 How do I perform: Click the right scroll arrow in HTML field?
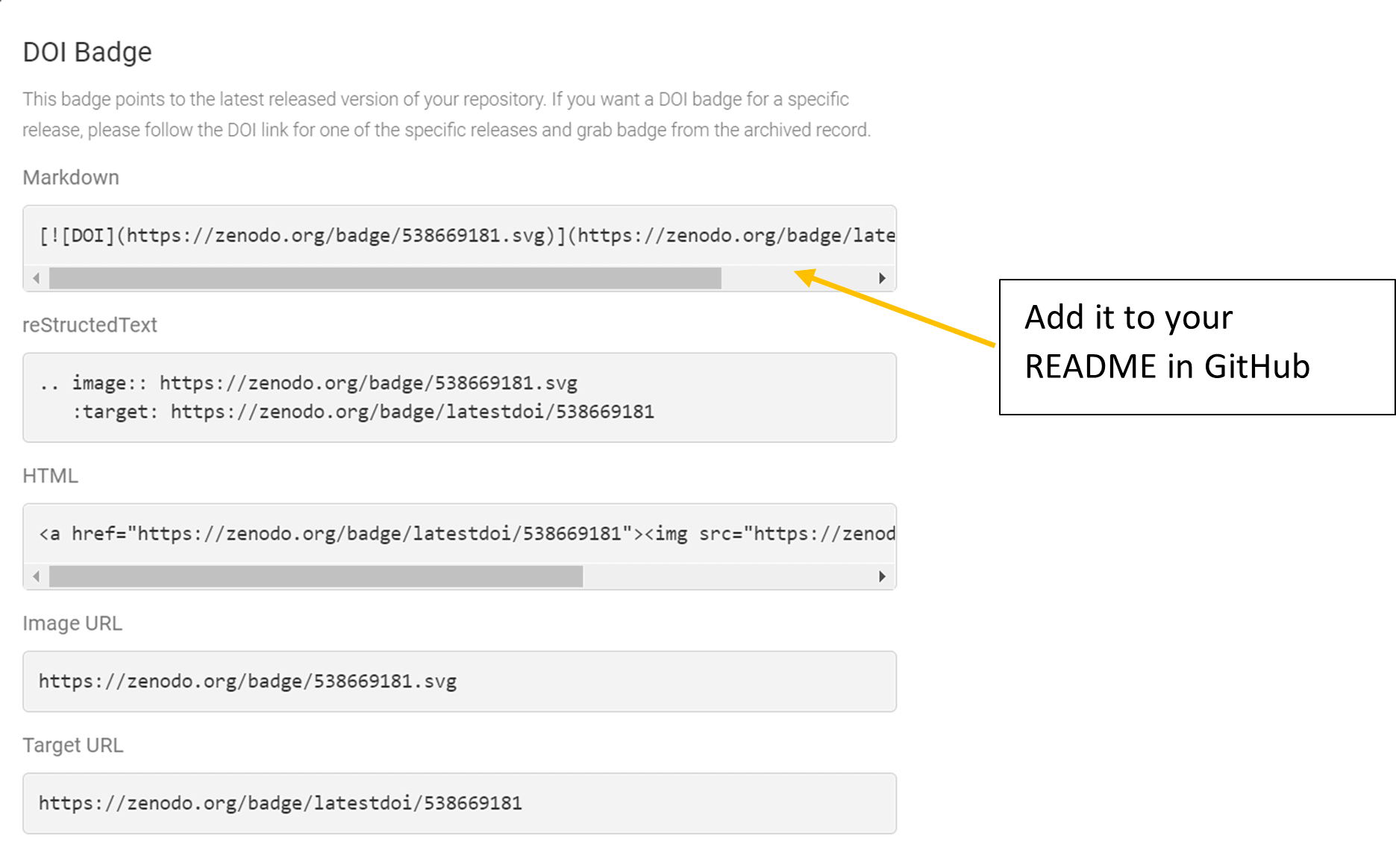pyautogui.click(x=883, y=576)
